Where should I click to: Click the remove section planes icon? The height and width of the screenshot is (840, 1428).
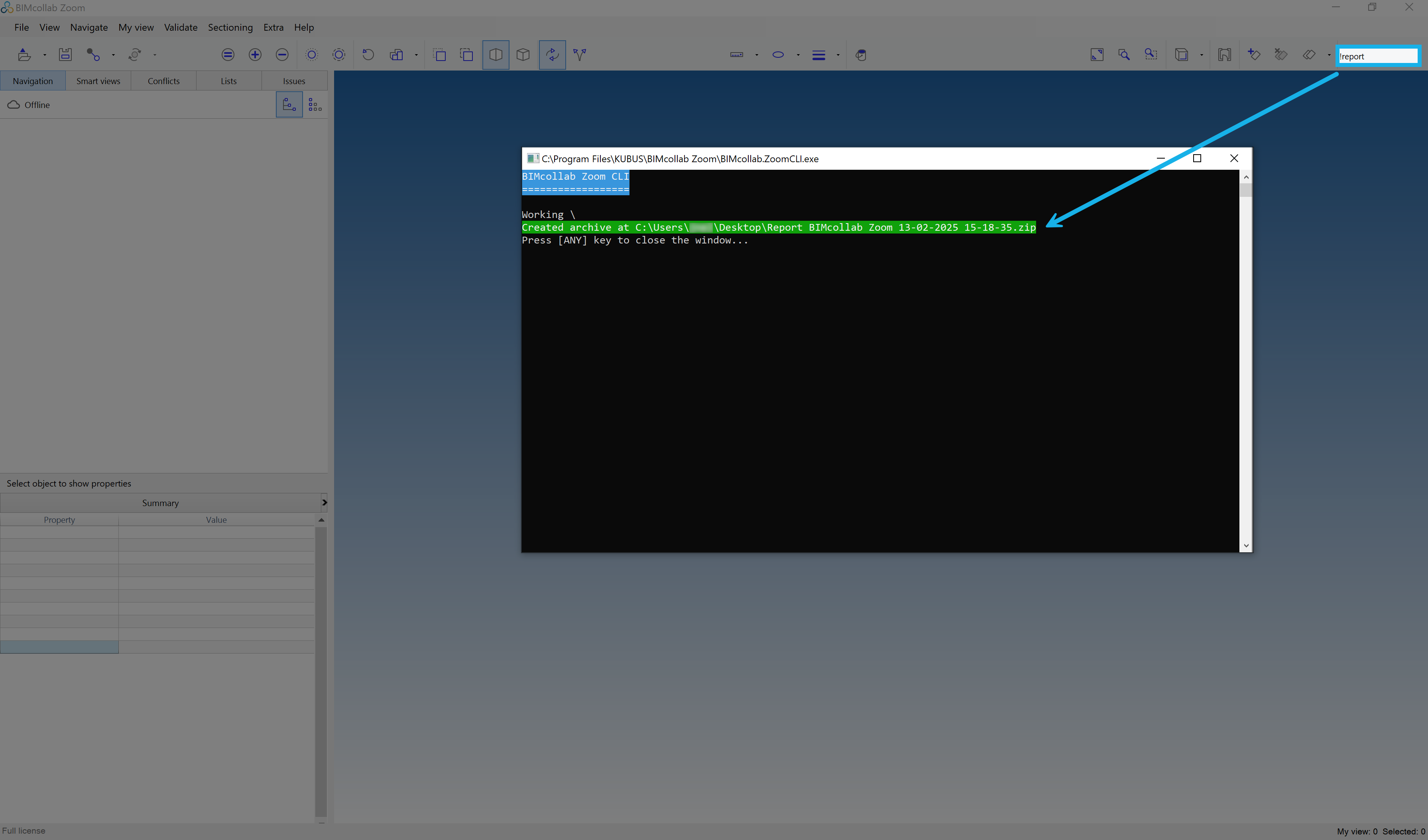pos(1281,55)
